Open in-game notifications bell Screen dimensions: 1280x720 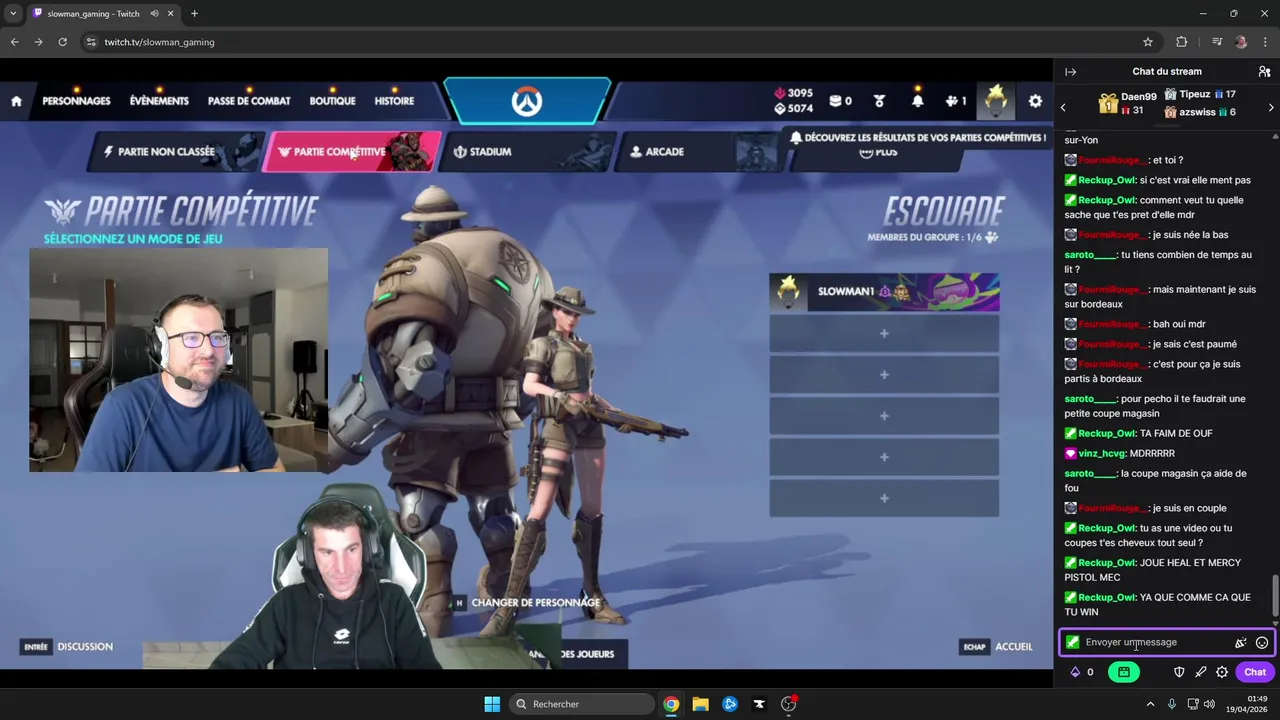tap(917, 101)
